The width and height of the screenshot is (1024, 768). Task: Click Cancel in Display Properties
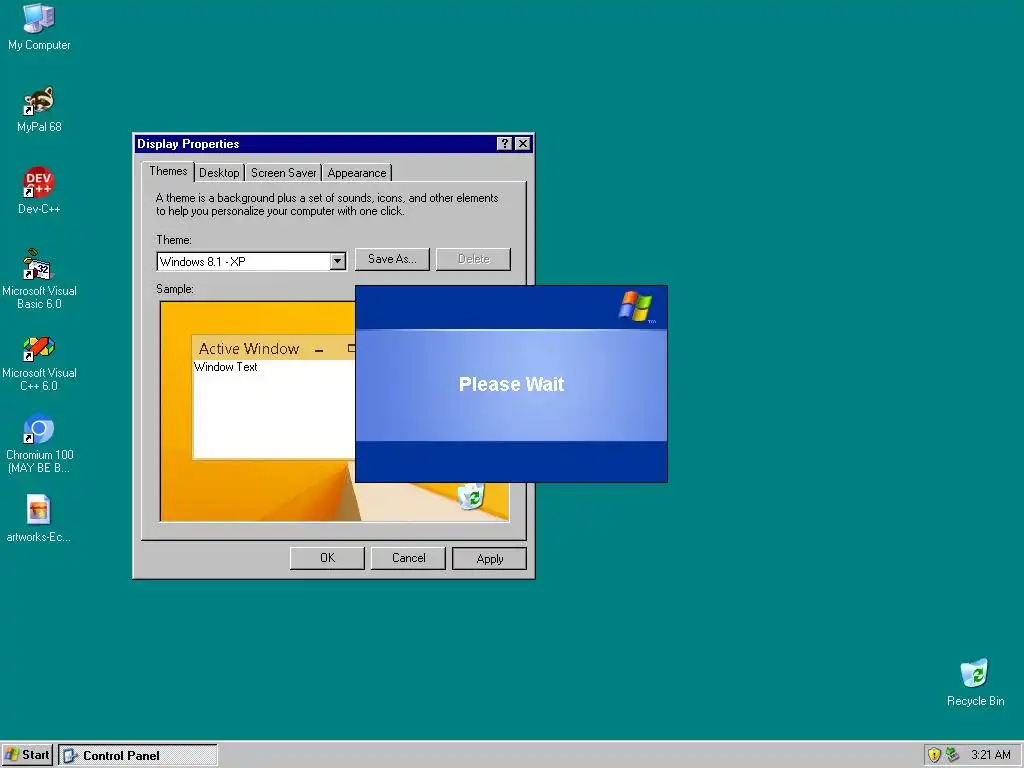pyautogui.click(x=408, y=558)
